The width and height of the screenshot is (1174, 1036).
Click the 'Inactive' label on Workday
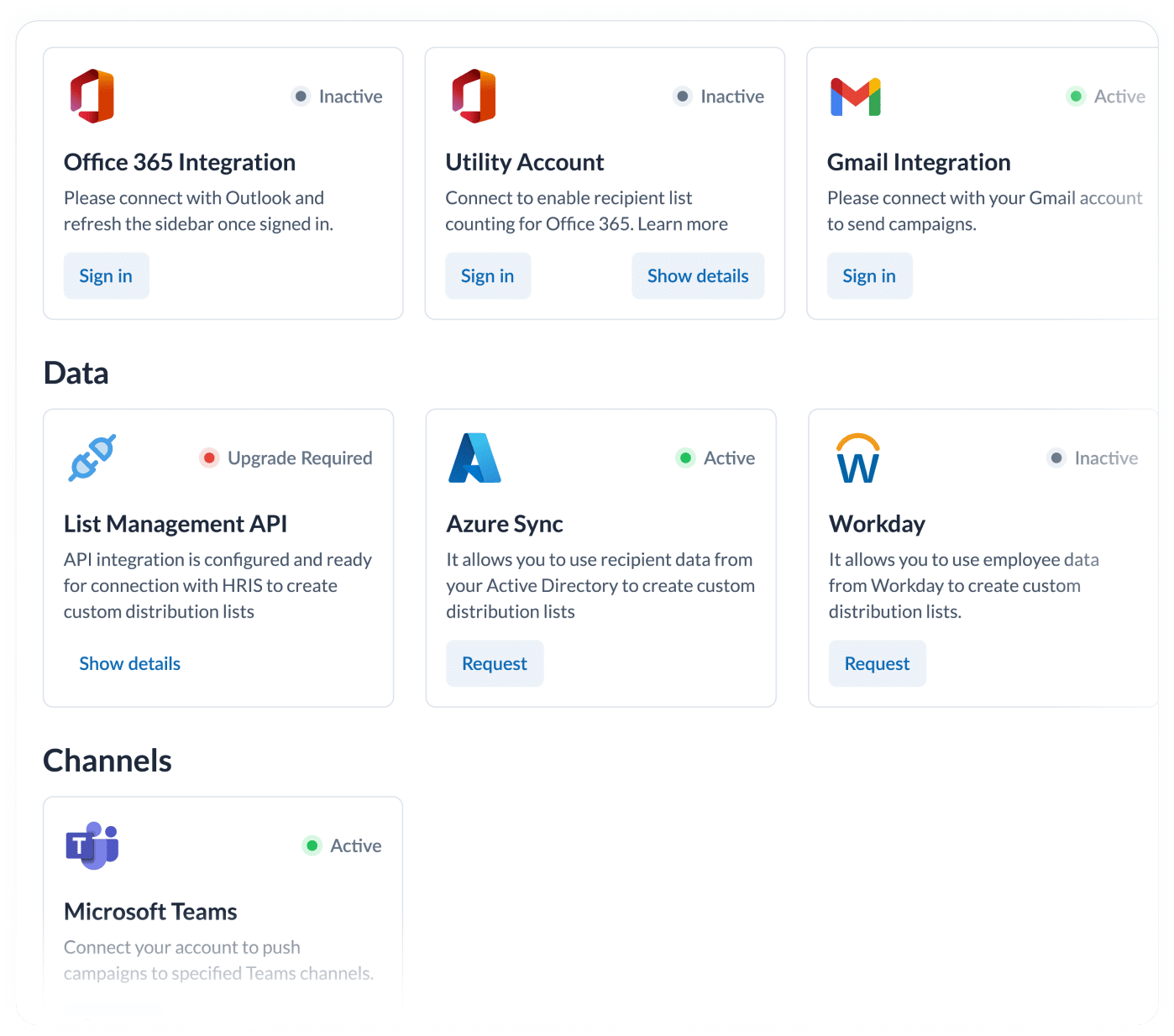1106,458
